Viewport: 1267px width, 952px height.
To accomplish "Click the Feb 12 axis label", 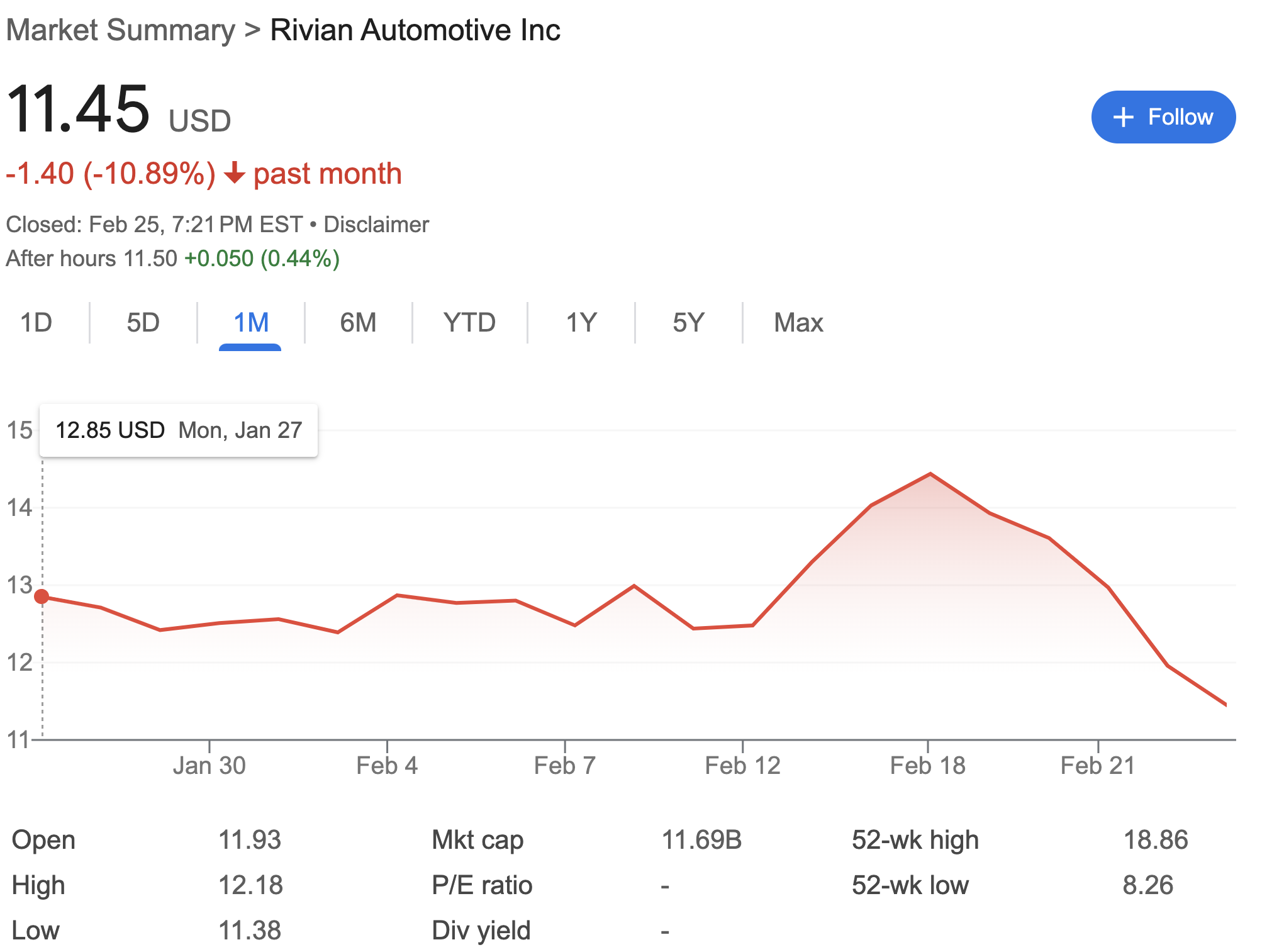I will (x=742, y=766).
